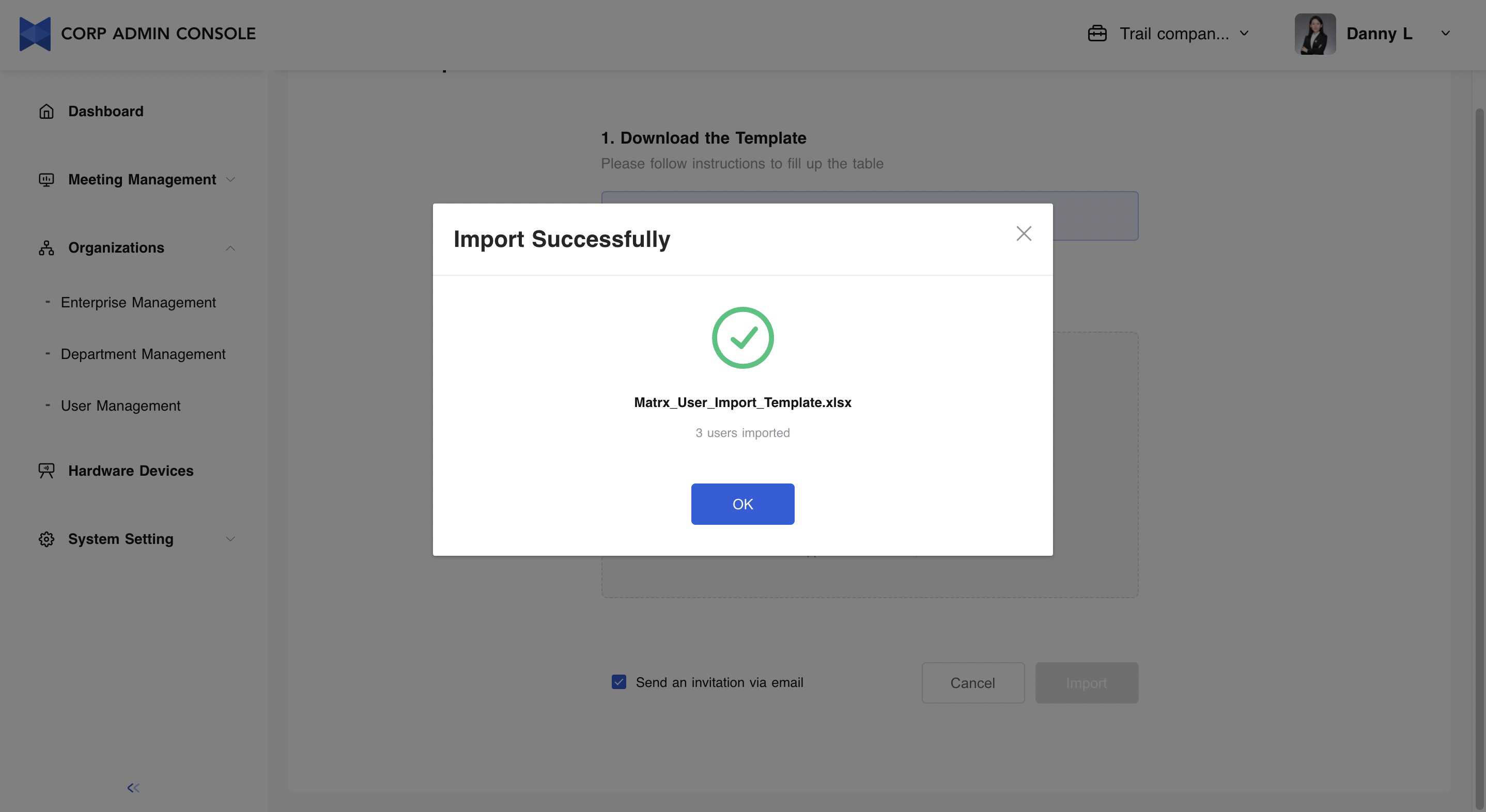
Task: Expand the System Setting submenu chevron
Action: click(230, 539)
